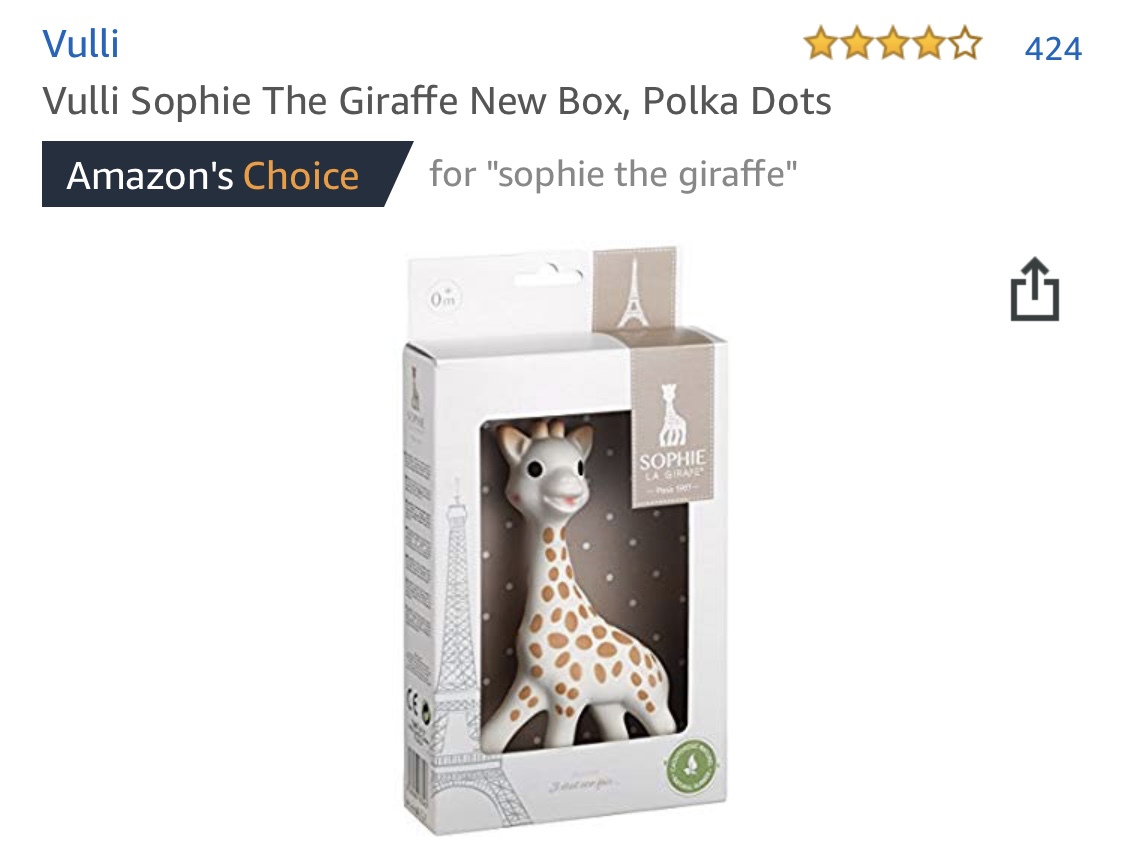The width and height of the screenshot is (1125, 867).
Task: Select the last half-empty rating star
Action: [x=965, y=44]
